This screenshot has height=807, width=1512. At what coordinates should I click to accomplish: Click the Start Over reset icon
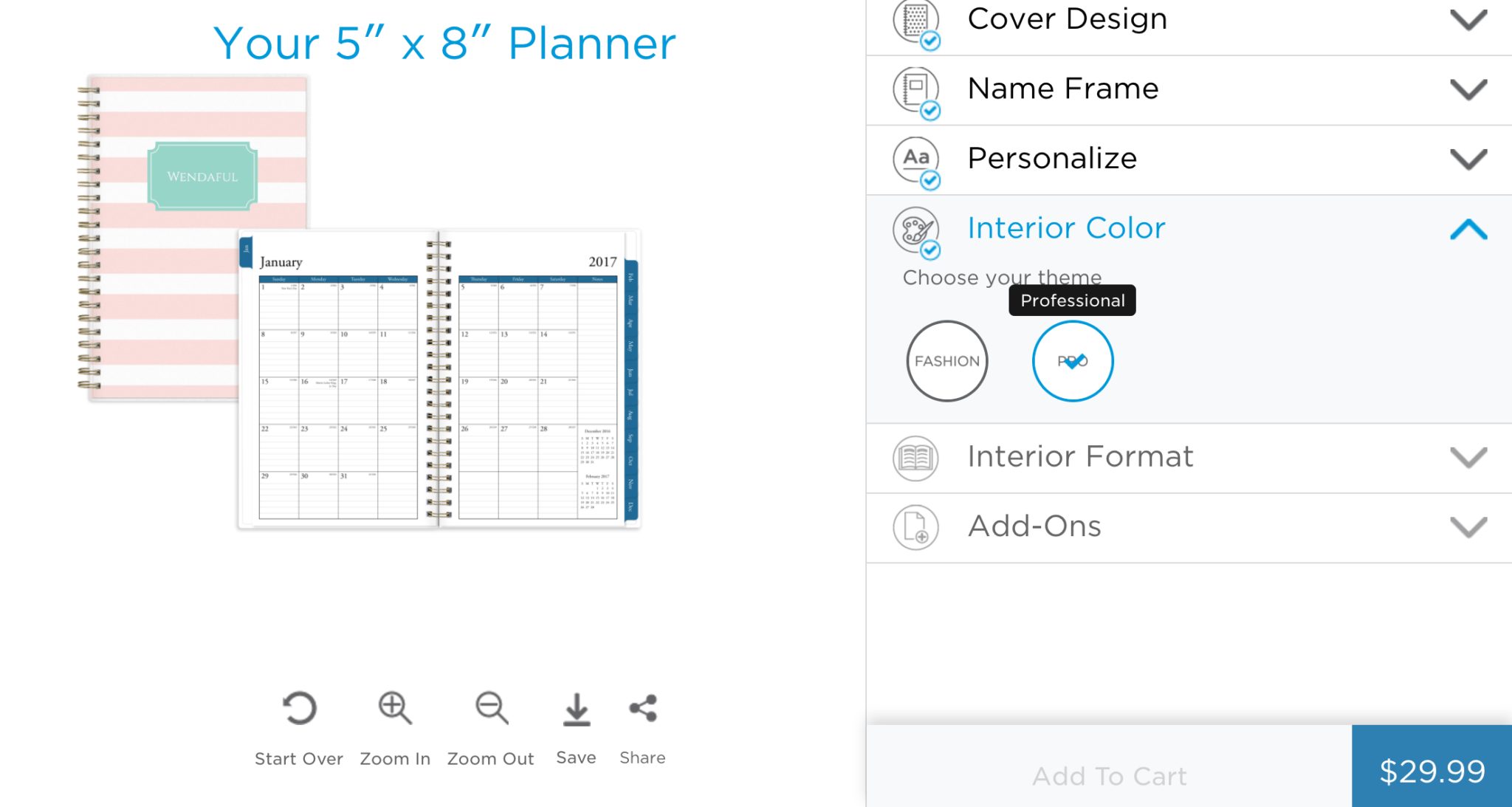[x=299, y=708]
